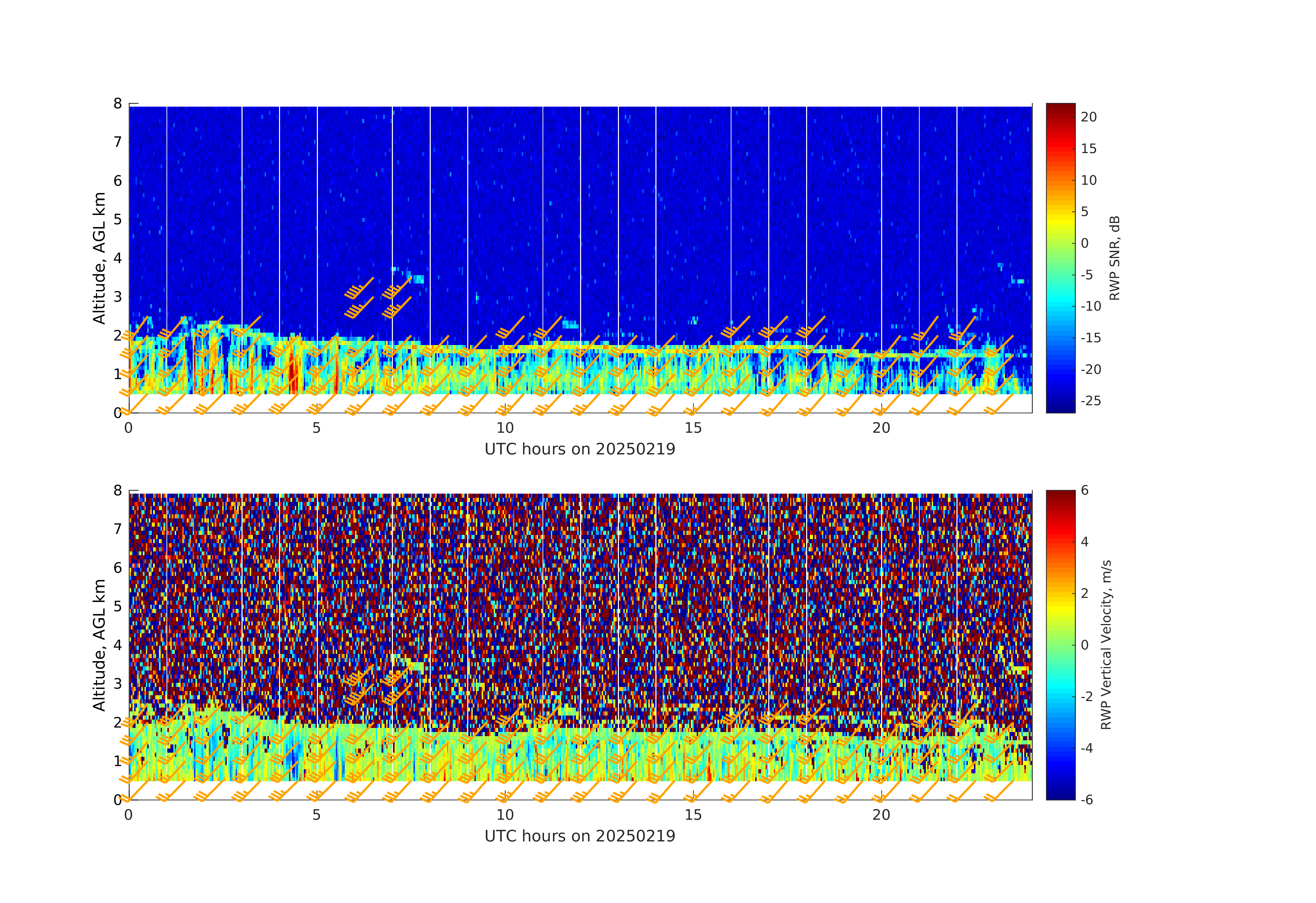Click top plot's 'Altitude, AGL km' y-axis label
The image size is (1316, 903).
coord(99,258)
